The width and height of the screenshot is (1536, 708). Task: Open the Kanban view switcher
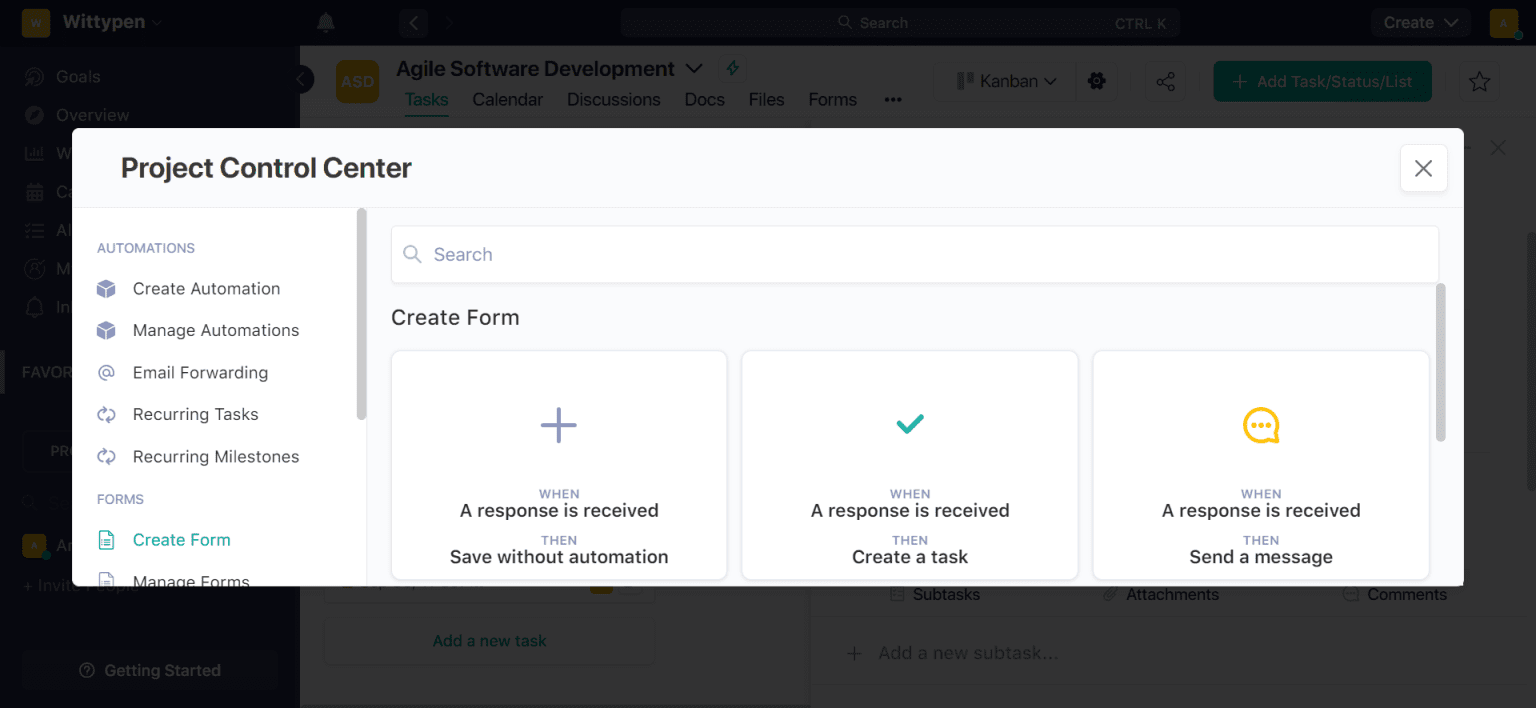pos(1004,81)
